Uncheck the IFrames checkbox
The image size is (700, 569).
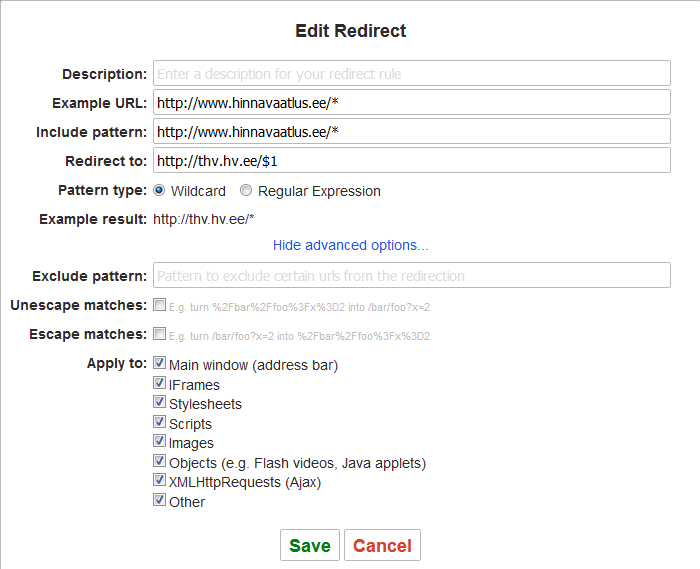click(x=159, y=382)
